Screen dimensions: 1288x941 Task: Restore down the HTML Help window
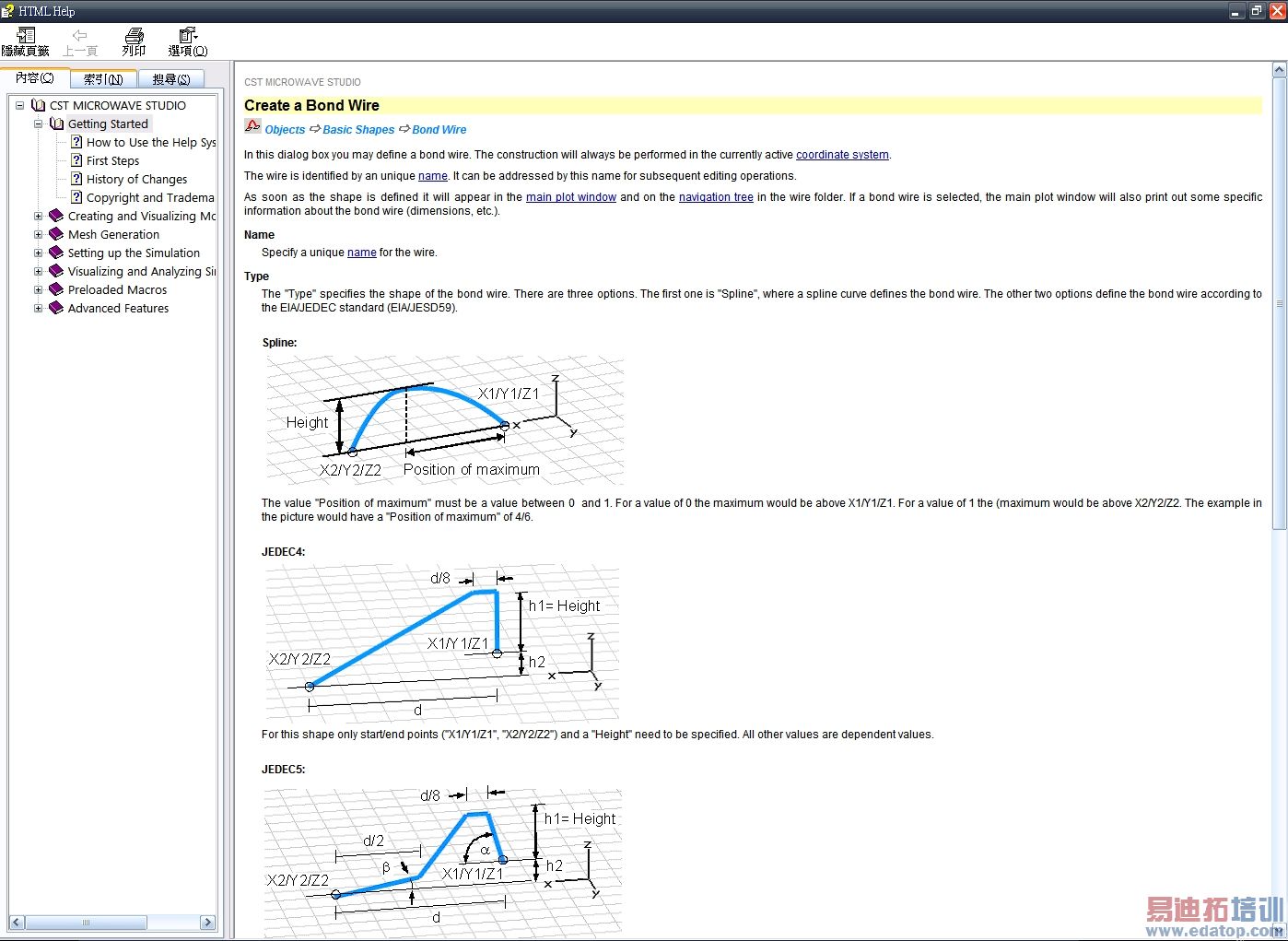click(x=1257, y=11)
